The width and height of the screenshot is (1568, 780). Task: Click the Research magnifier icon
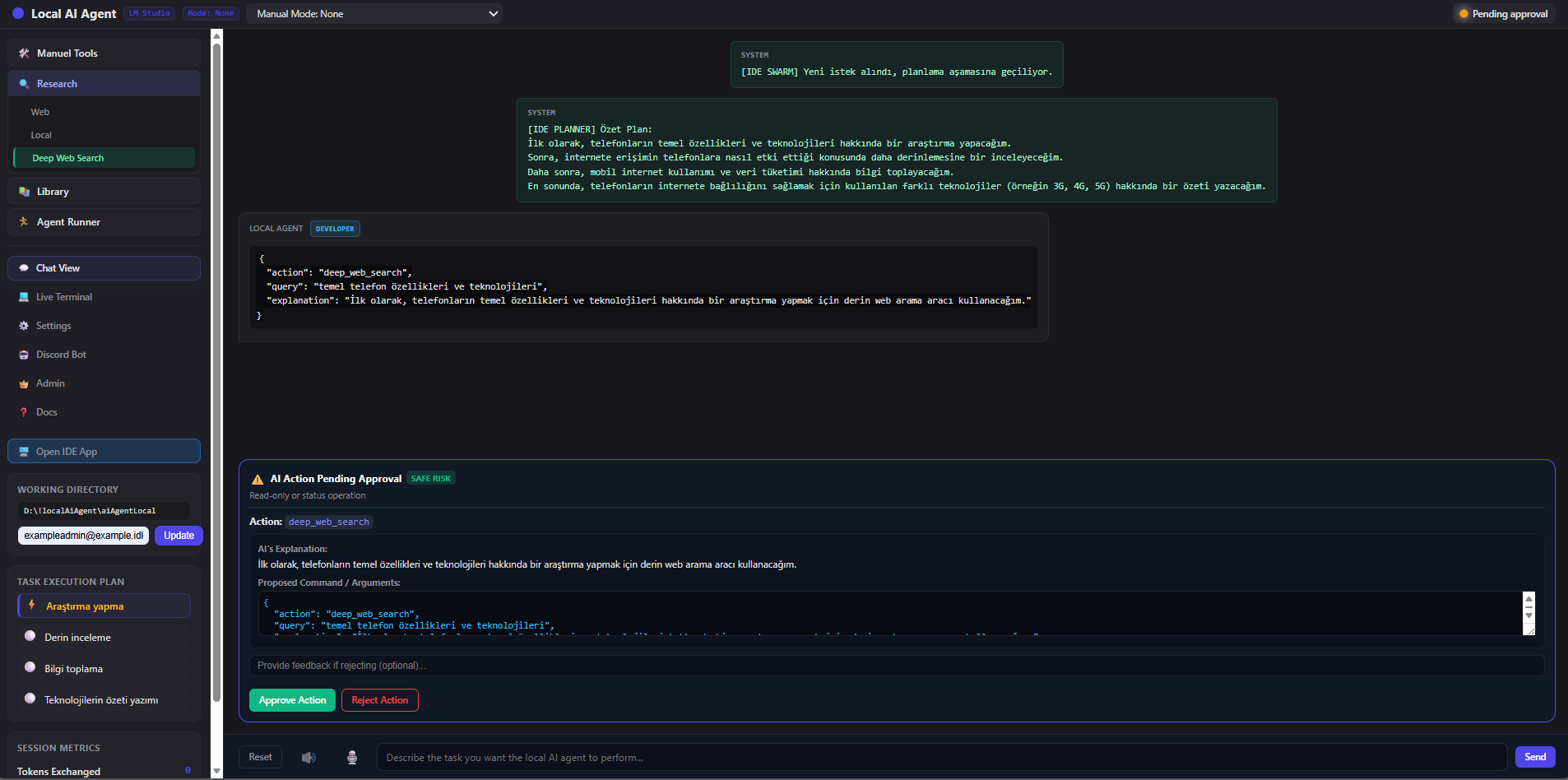(x=24, y=84)
